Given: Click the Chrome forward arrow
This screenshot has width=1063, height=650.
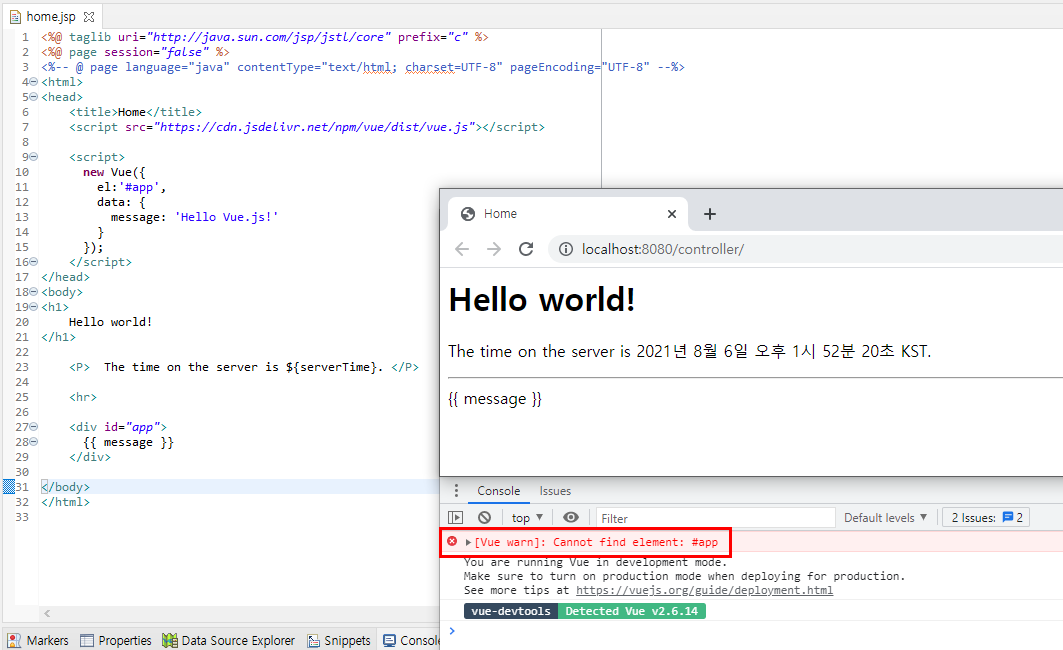Looking at the screenshot, I should point(494,249).
